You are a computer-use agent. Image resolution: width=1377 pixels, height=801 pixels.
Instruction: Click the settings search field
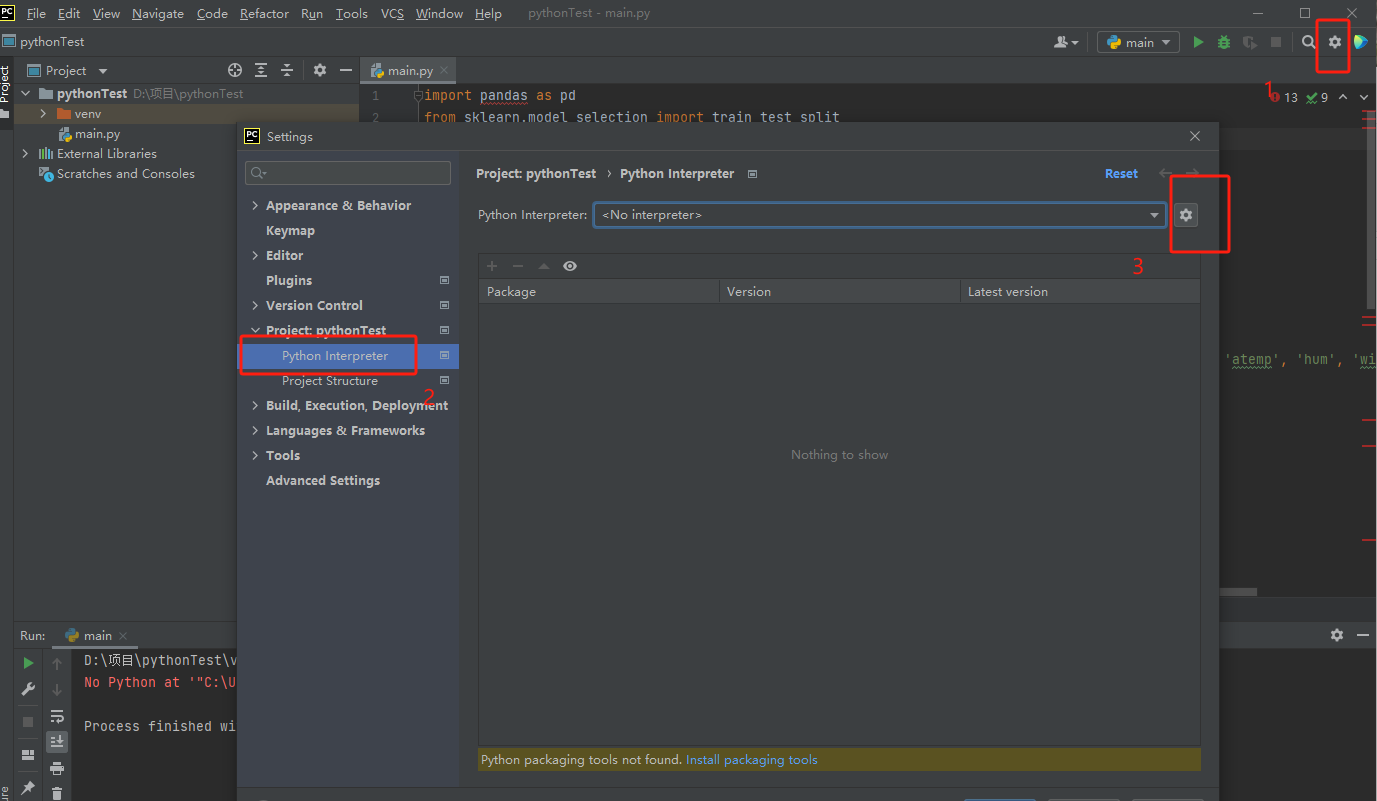(x=348, y=173)
